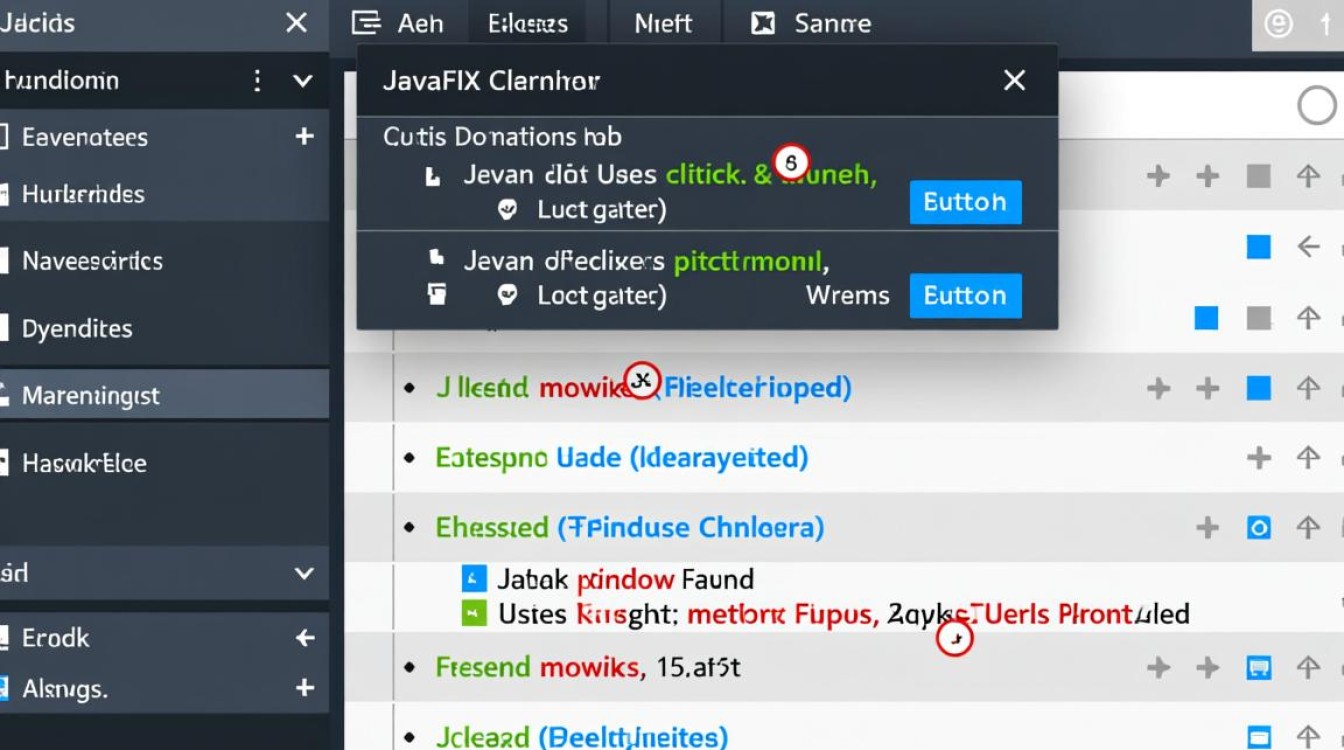Open the "Eilasezs" menu
Screen dimensions: 1344x750
[x=527, y=22]
